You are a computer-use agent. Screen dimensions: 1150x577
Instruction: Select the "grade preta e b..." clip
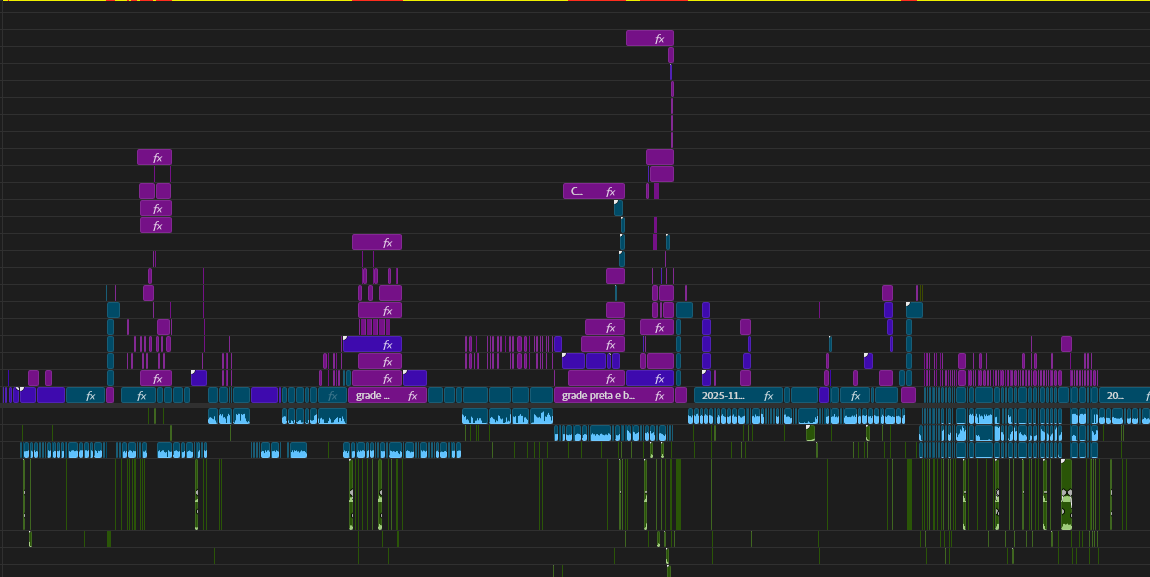coord(614,395)
